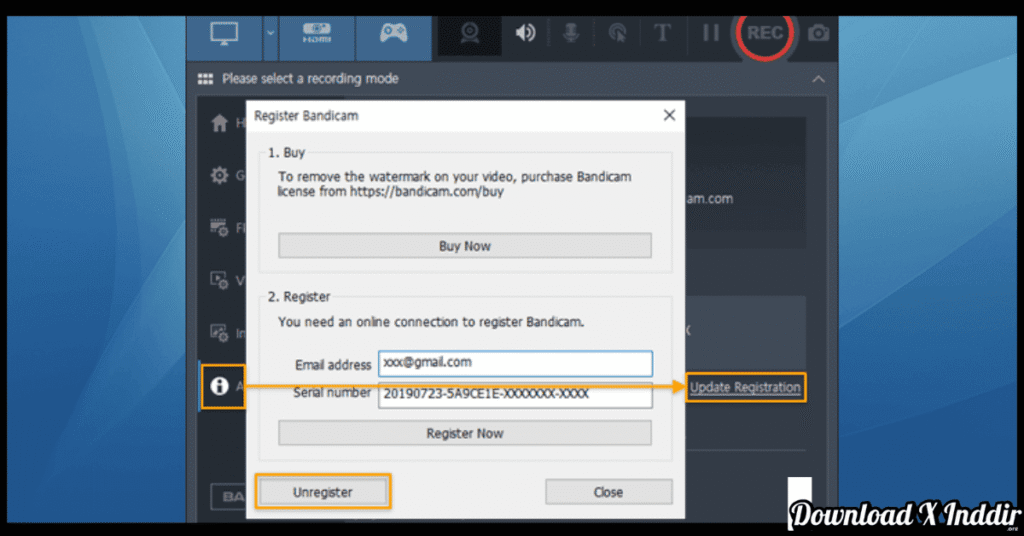Start recording with the REC button
This screenshot has height=536, width=1024.
pyautogui.click(x=765, y=33)
